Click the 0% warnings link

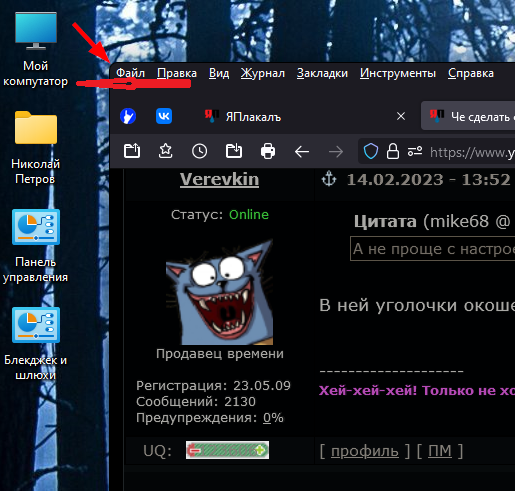(273, 418)
